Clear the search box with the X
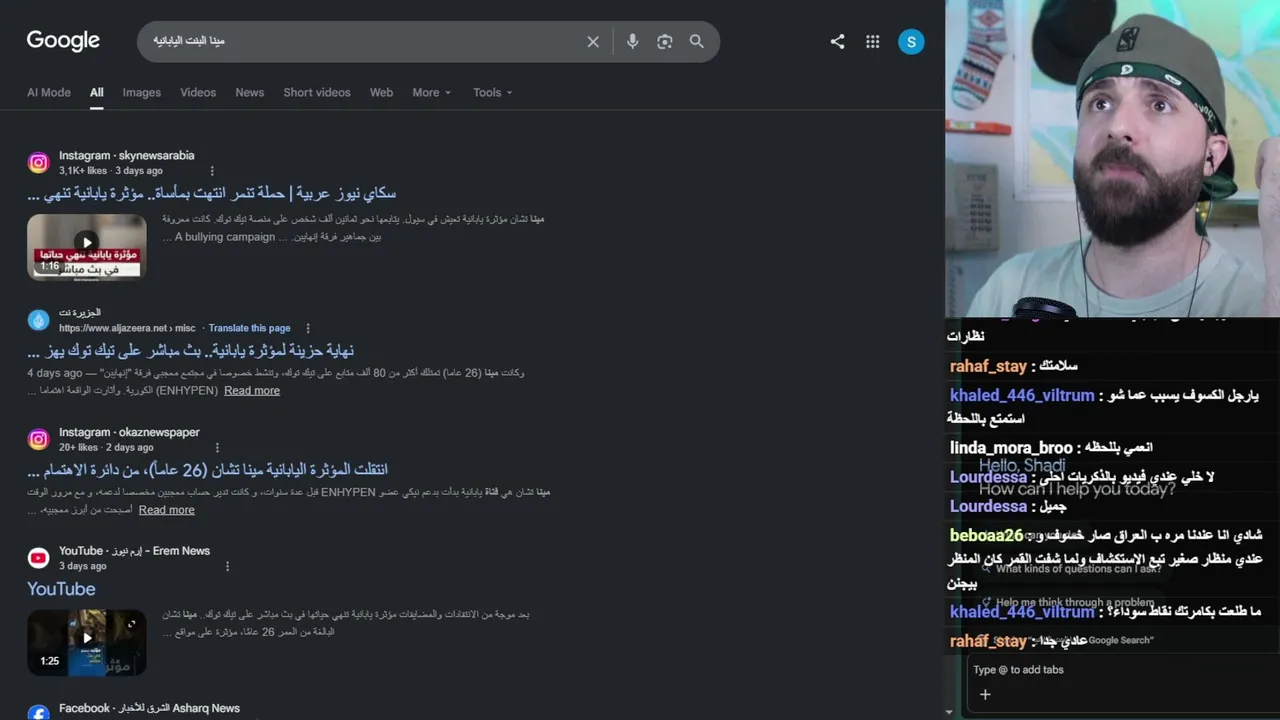This screenshot has width=1280, height=720. [593, 42]
